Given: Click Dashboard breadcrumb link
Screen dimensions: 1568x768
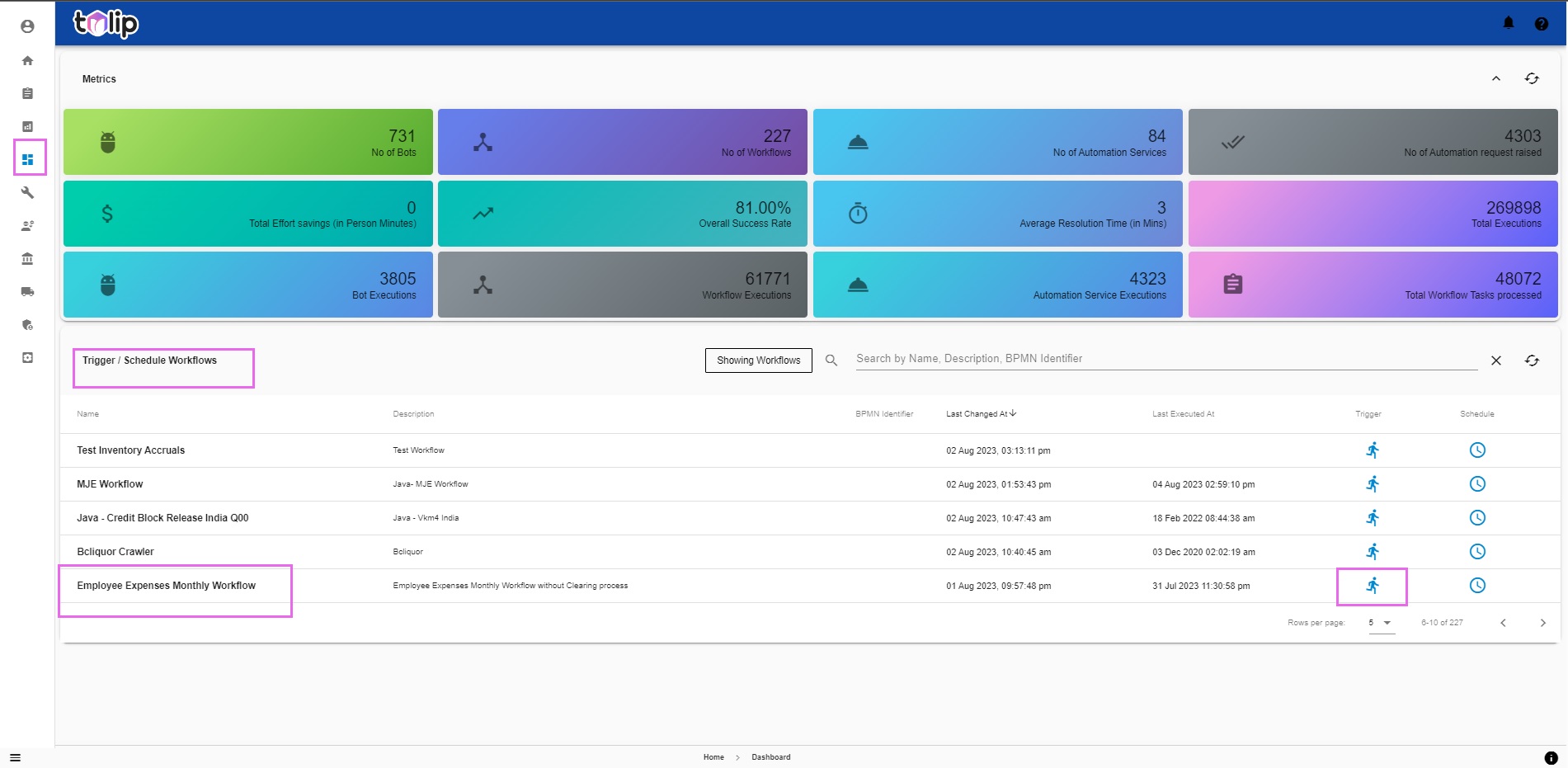Looking at the screenshot, I should [771, 757].
